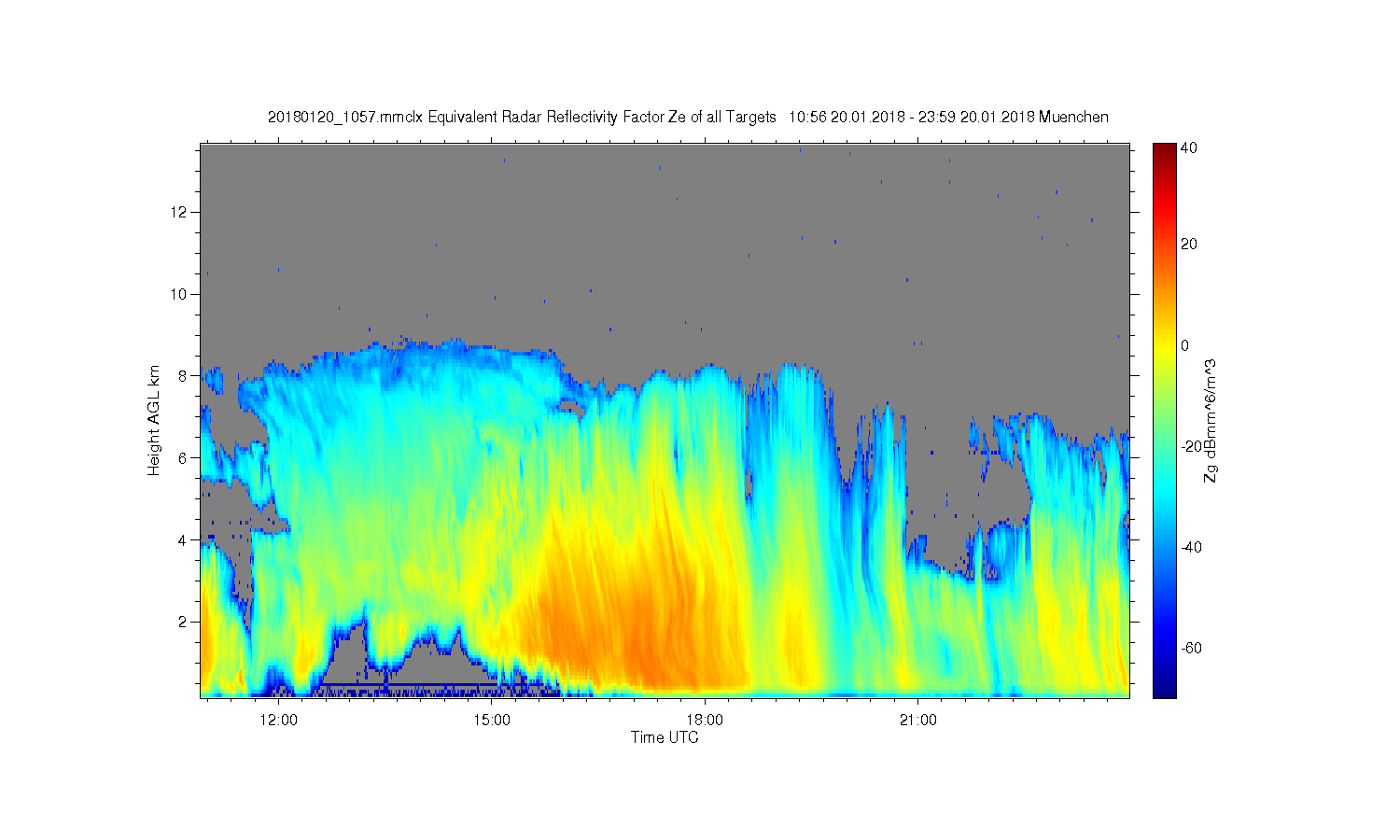Click the colorbar label -20
The width and height of the screenshot is (1400, 840).
[x=1192, y=446]
